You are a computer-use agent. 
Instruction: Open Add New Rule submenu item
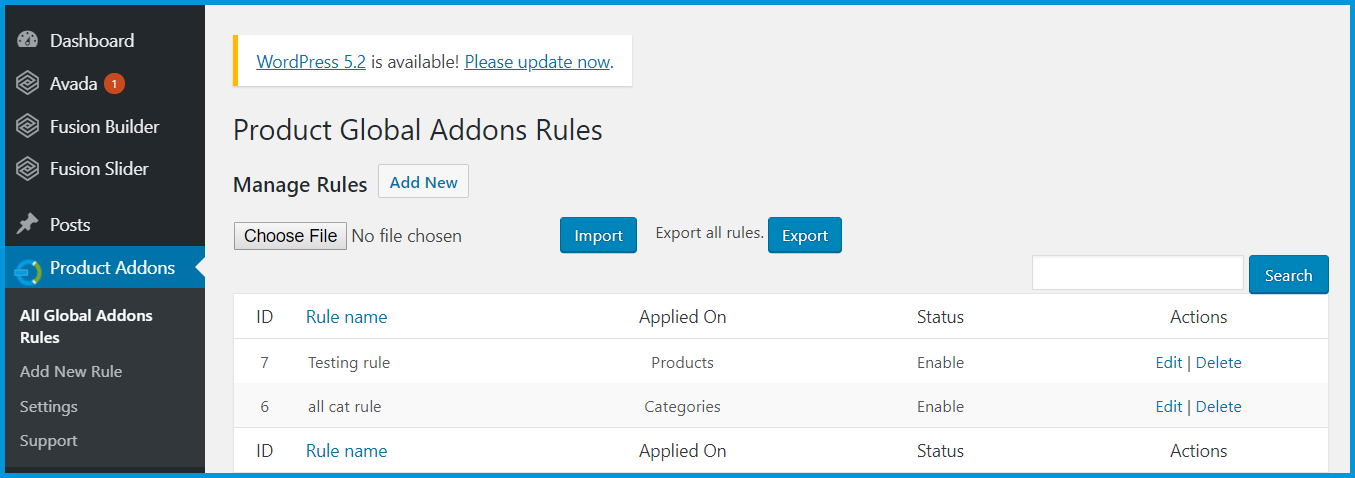[71, 372]
